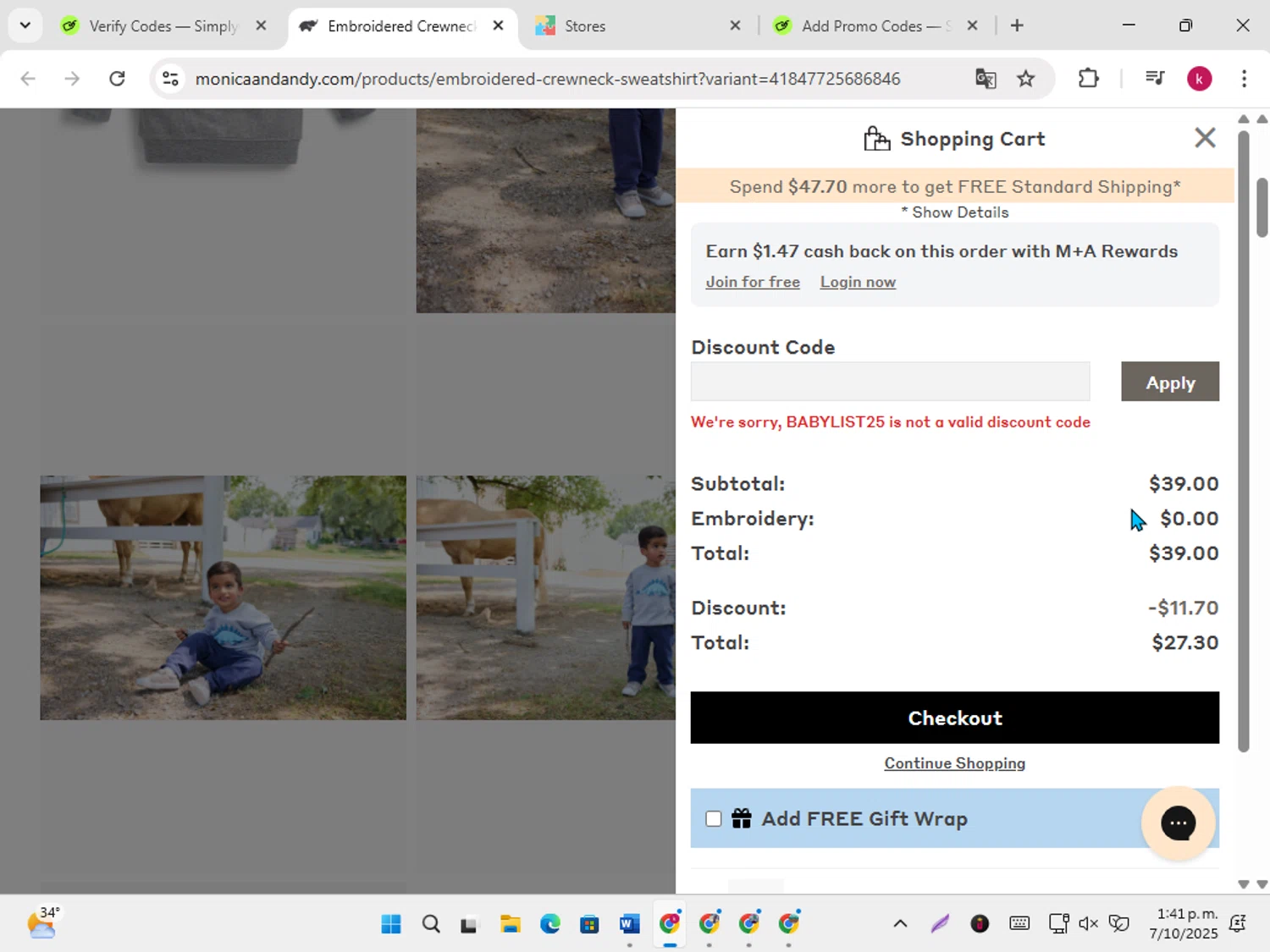
Task: Open the notification center bell
Action: [1238, 923]
